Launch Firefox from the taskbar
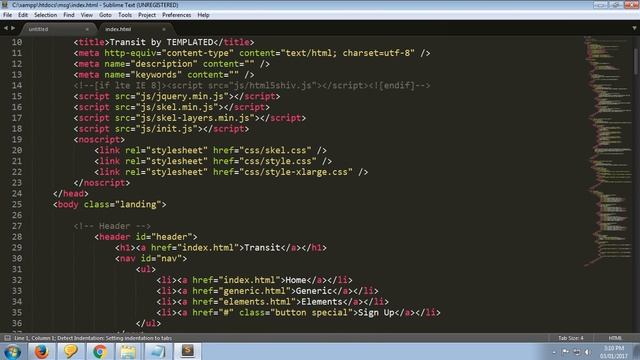Image resolution: width=640 pixels, height=360 pixels. coord(41,351)
